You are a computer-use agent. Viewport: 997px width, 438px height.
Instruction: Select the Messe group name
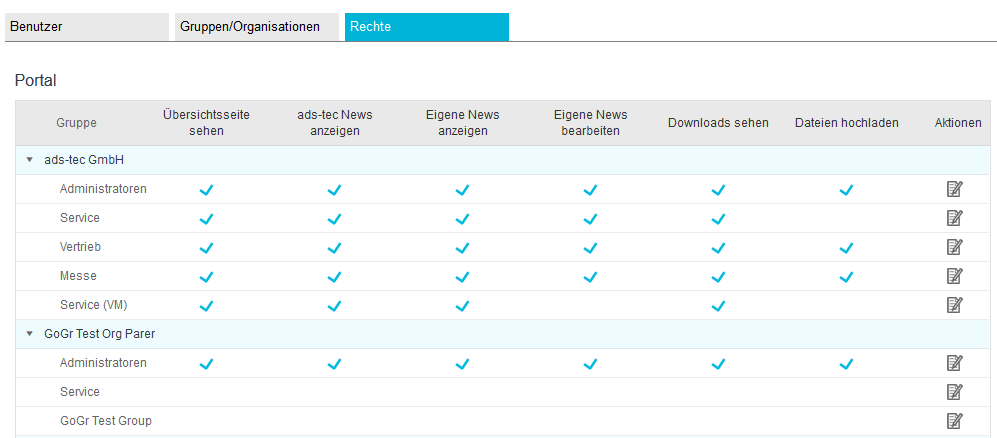click(x=78, y=276)
